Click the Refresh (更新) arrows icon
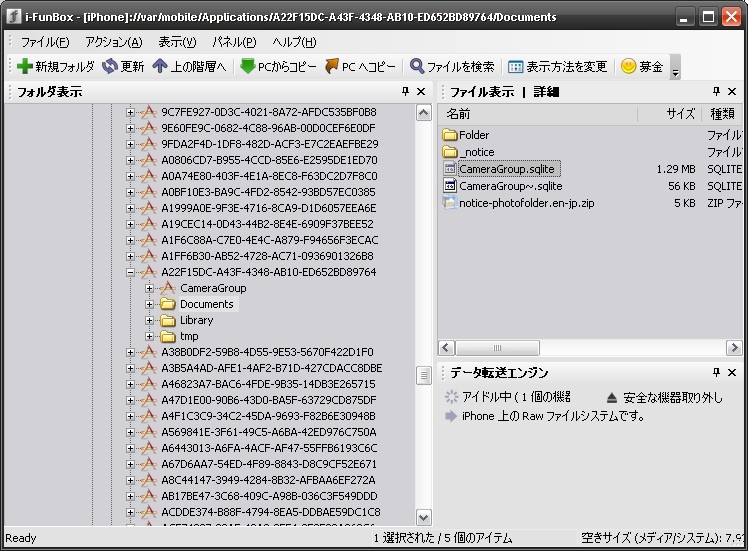 [x=110, y=66]
